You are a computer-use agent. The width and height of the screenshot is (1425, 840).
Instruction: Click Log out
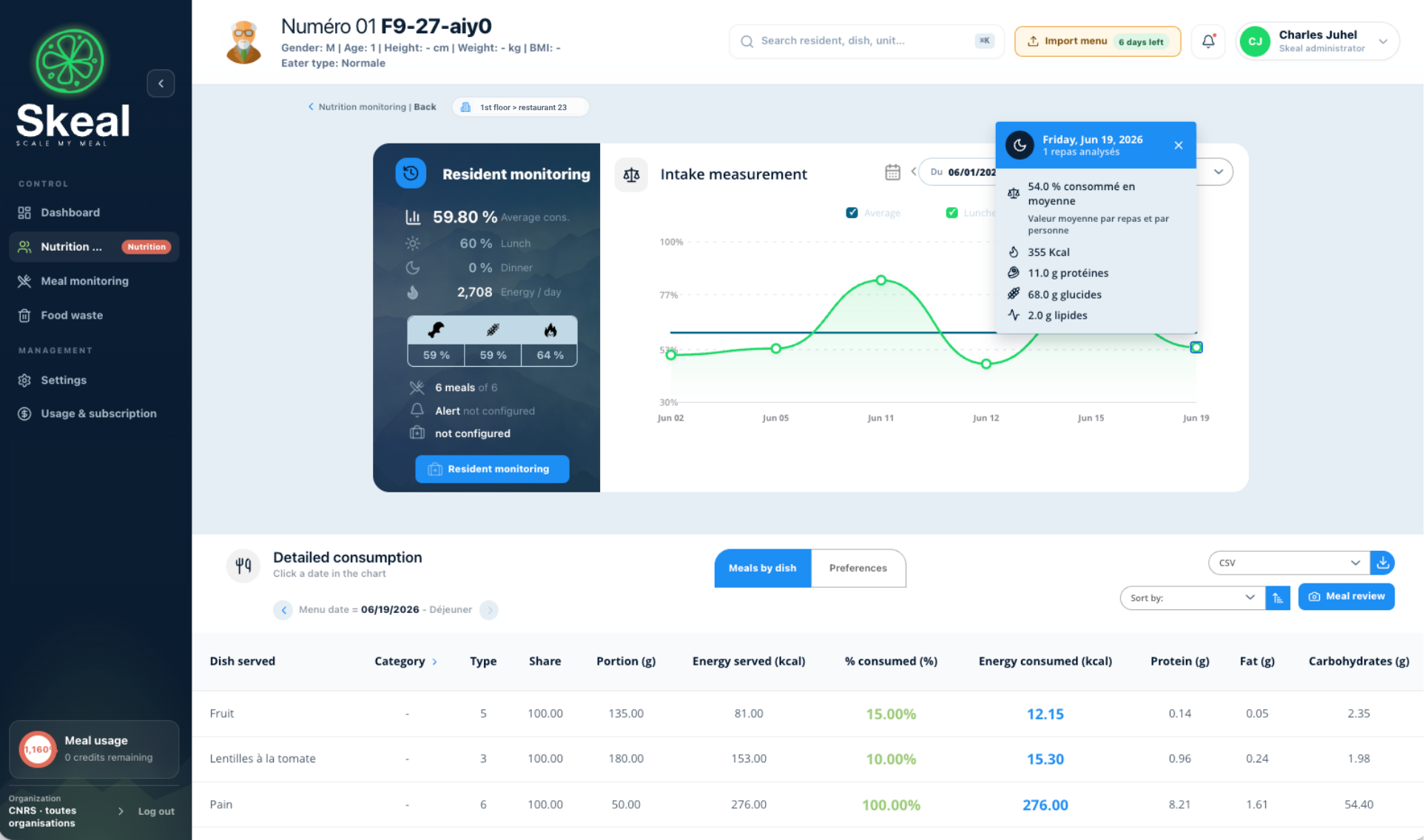(x=156, y=811)
